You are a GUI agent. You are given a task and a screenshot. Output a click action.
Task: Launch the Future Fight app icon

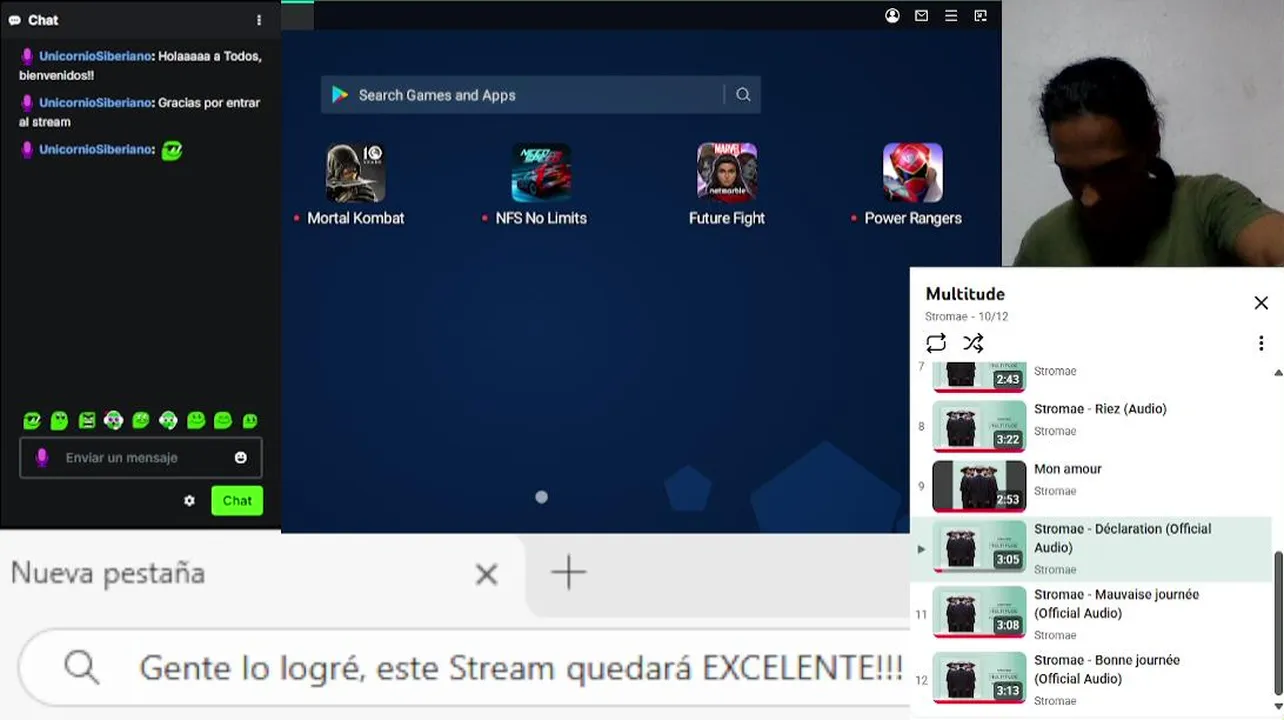727,172
